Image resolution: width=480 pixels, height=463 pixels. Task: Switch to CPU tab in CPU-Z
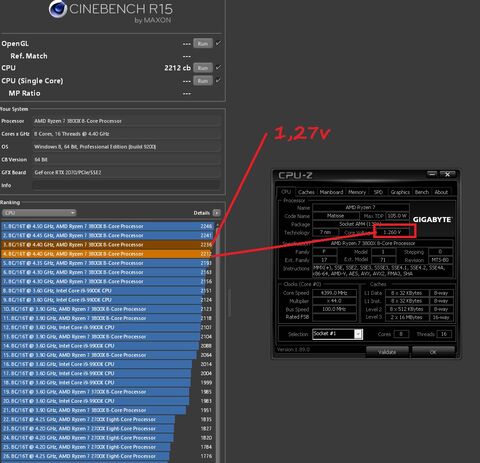[x=286, y=192]
